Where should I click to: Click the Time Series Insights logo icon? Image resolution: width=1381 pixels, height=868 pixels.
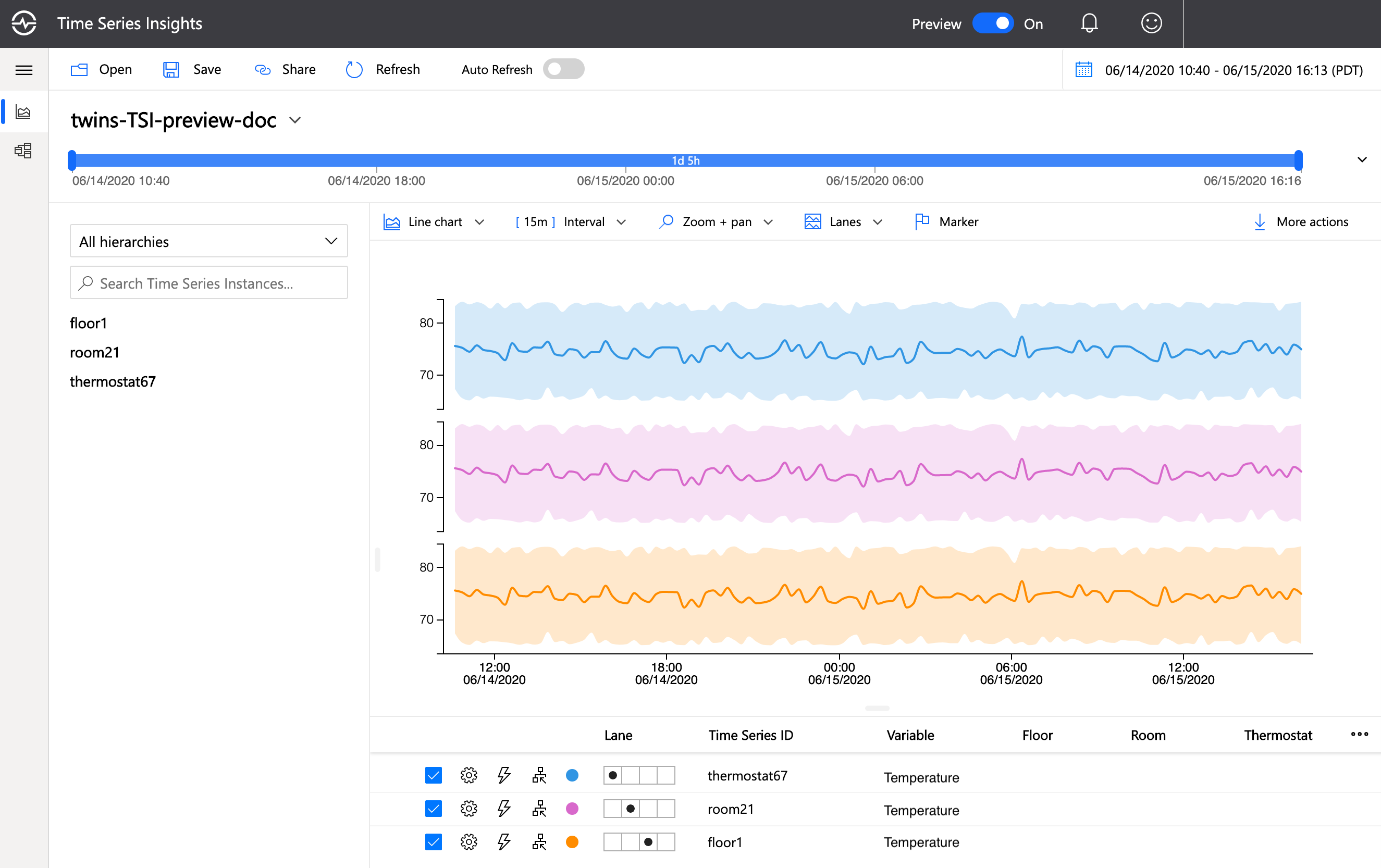pos(24,23)
